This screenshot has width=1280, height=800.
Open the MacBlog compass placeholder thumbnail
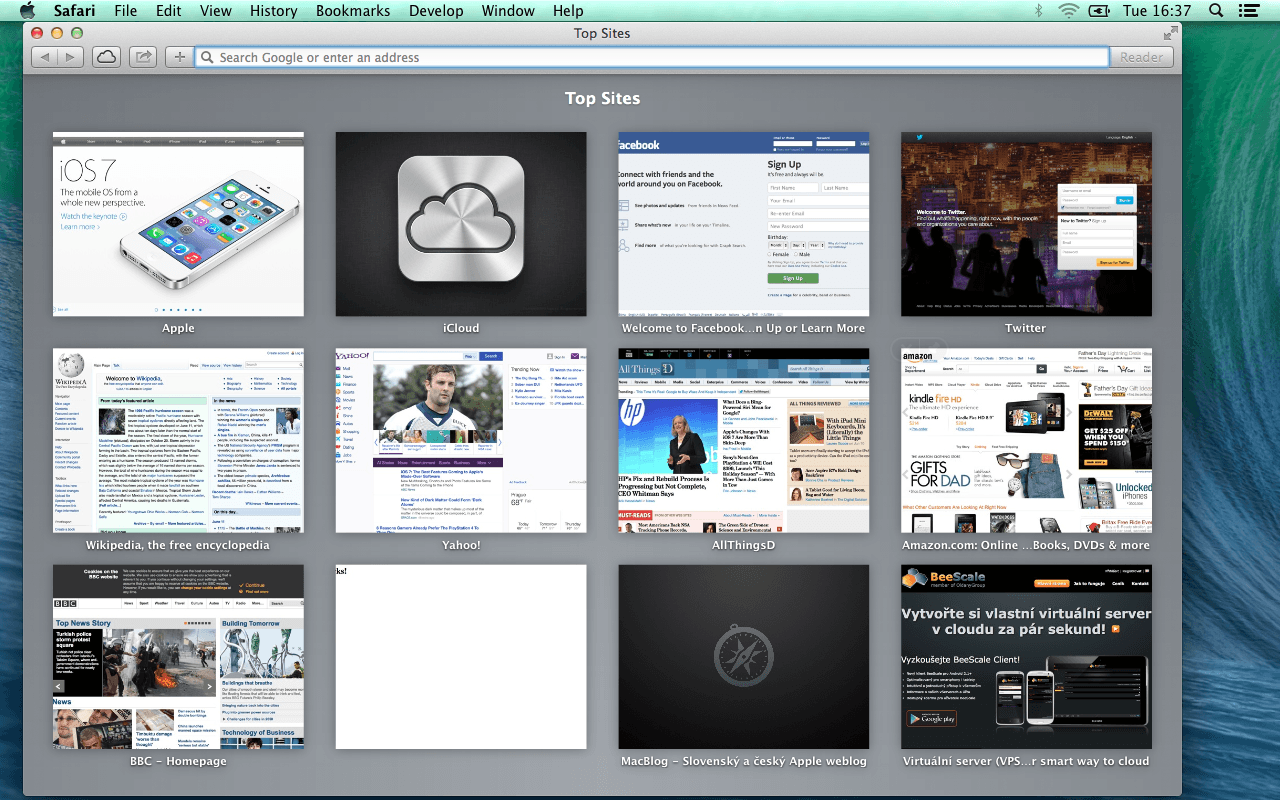point(744,657)
